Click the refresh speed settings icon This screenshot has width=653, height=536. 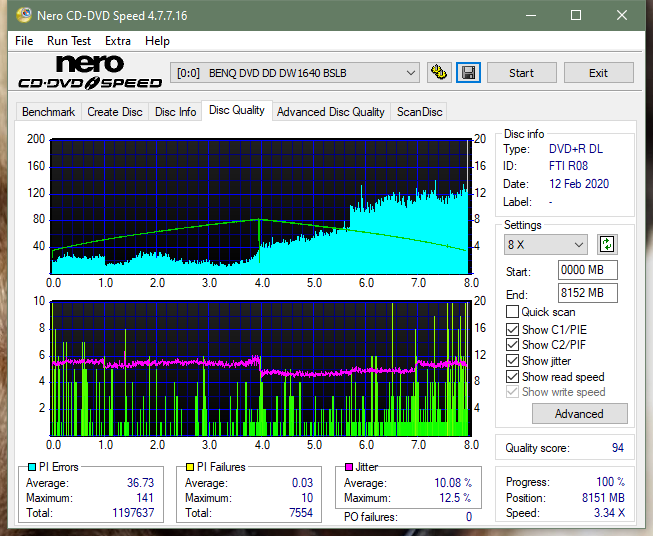[607, 244]
